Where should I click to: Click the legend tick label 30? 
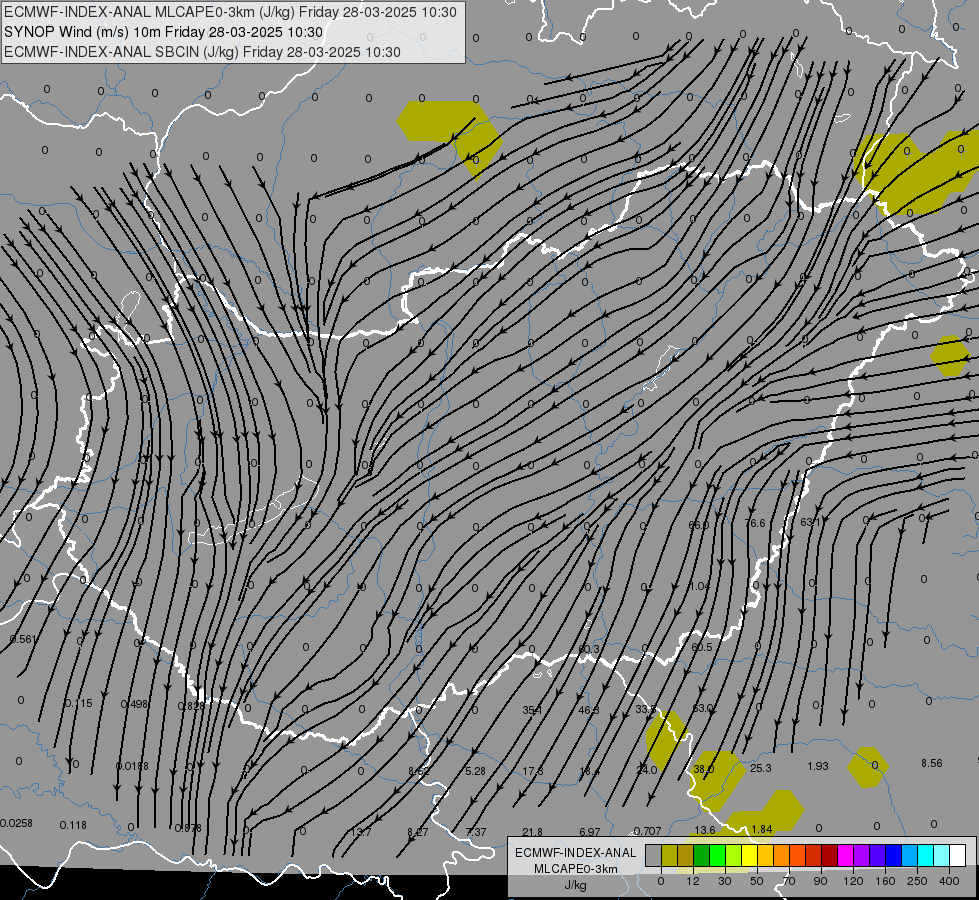coord(725,881)
